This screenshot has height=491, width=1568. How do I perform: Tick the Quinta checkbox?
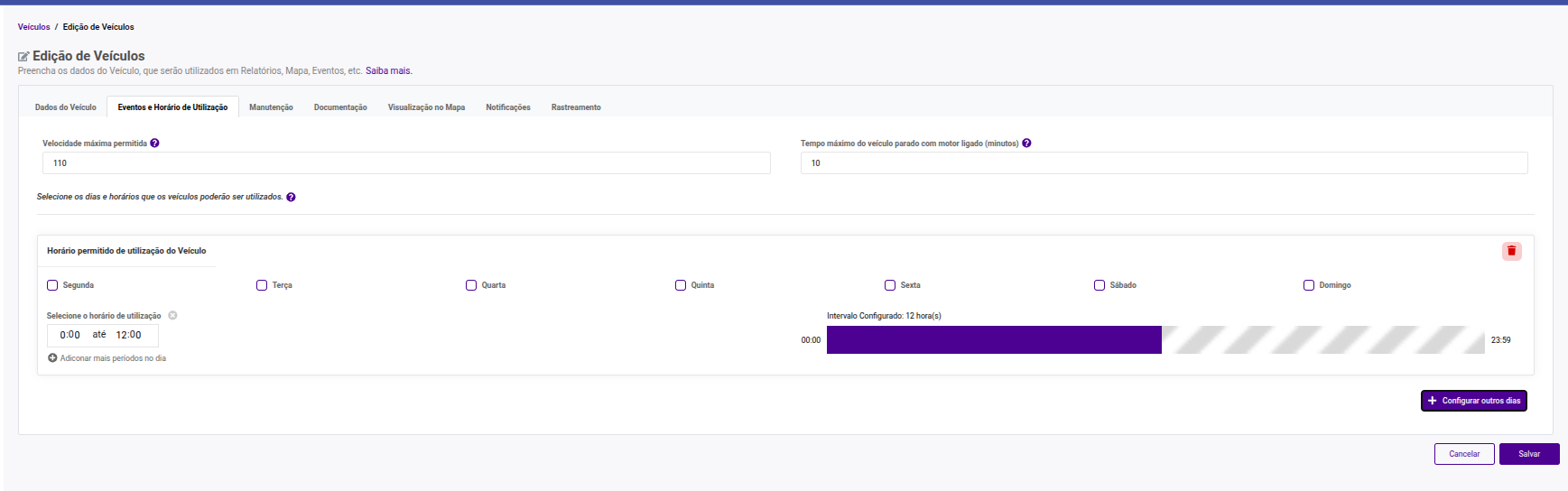click(681, 285)
